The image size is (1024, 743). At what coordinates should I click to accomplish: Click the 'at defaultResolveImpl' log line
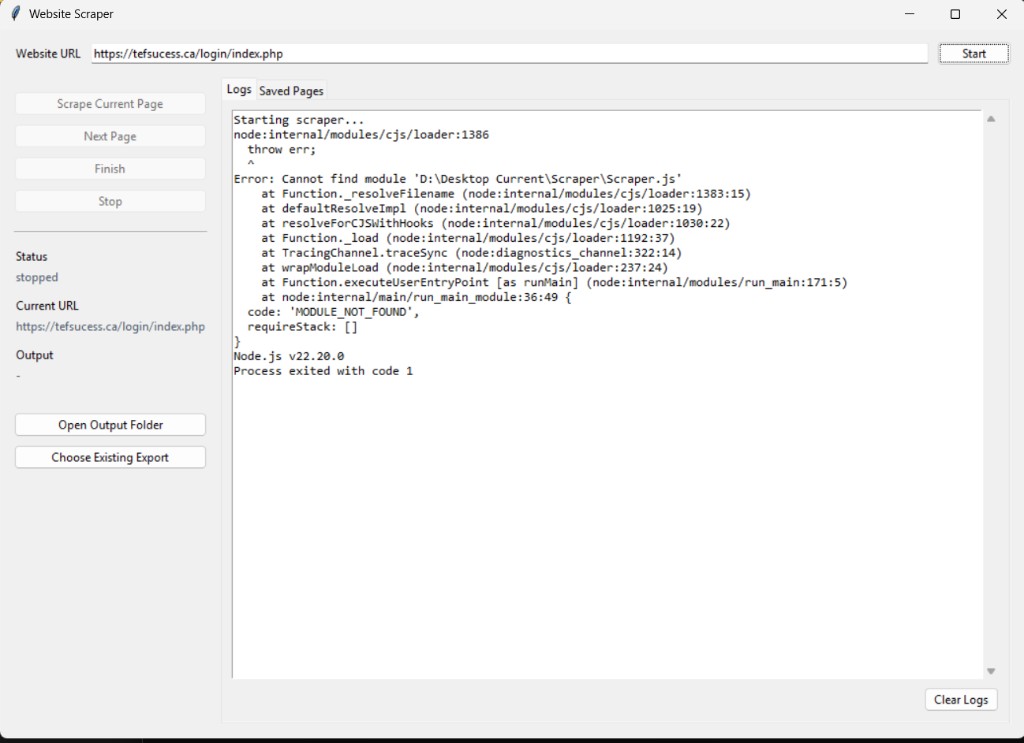tap(482, 209)
